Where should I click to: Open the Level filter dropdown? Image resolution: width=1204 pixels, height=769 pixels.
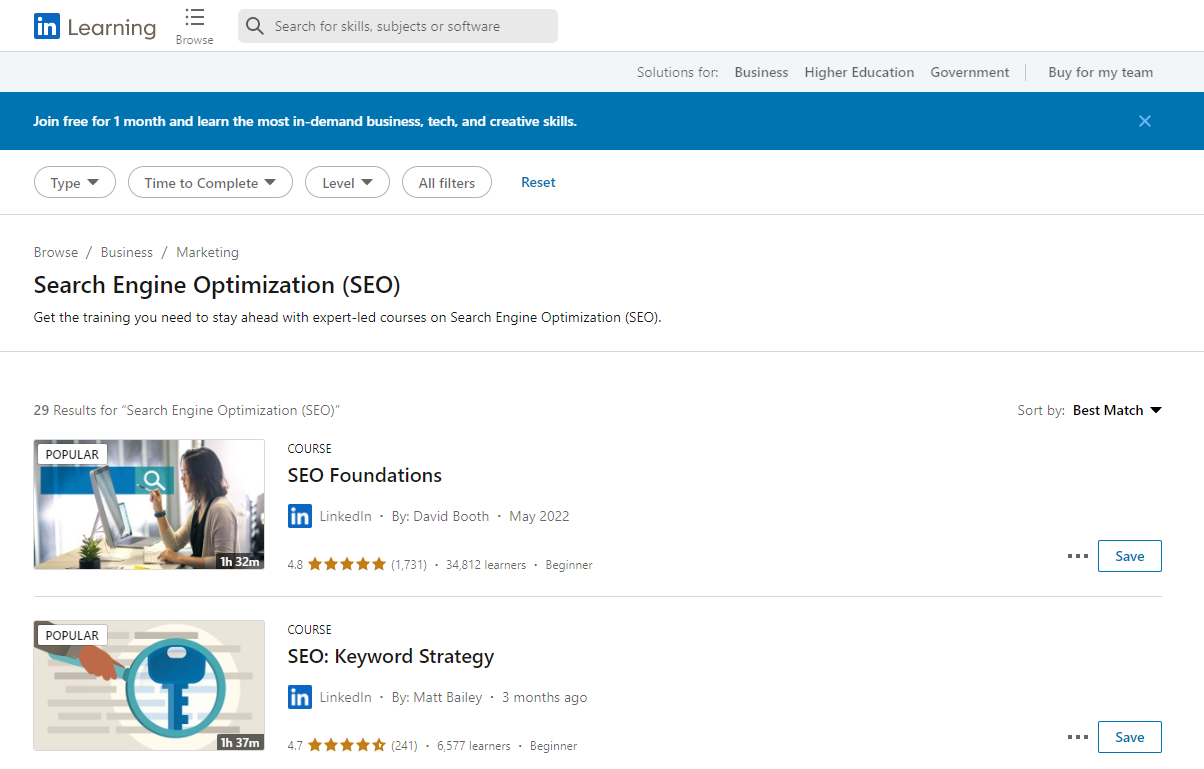coord(347,183)
